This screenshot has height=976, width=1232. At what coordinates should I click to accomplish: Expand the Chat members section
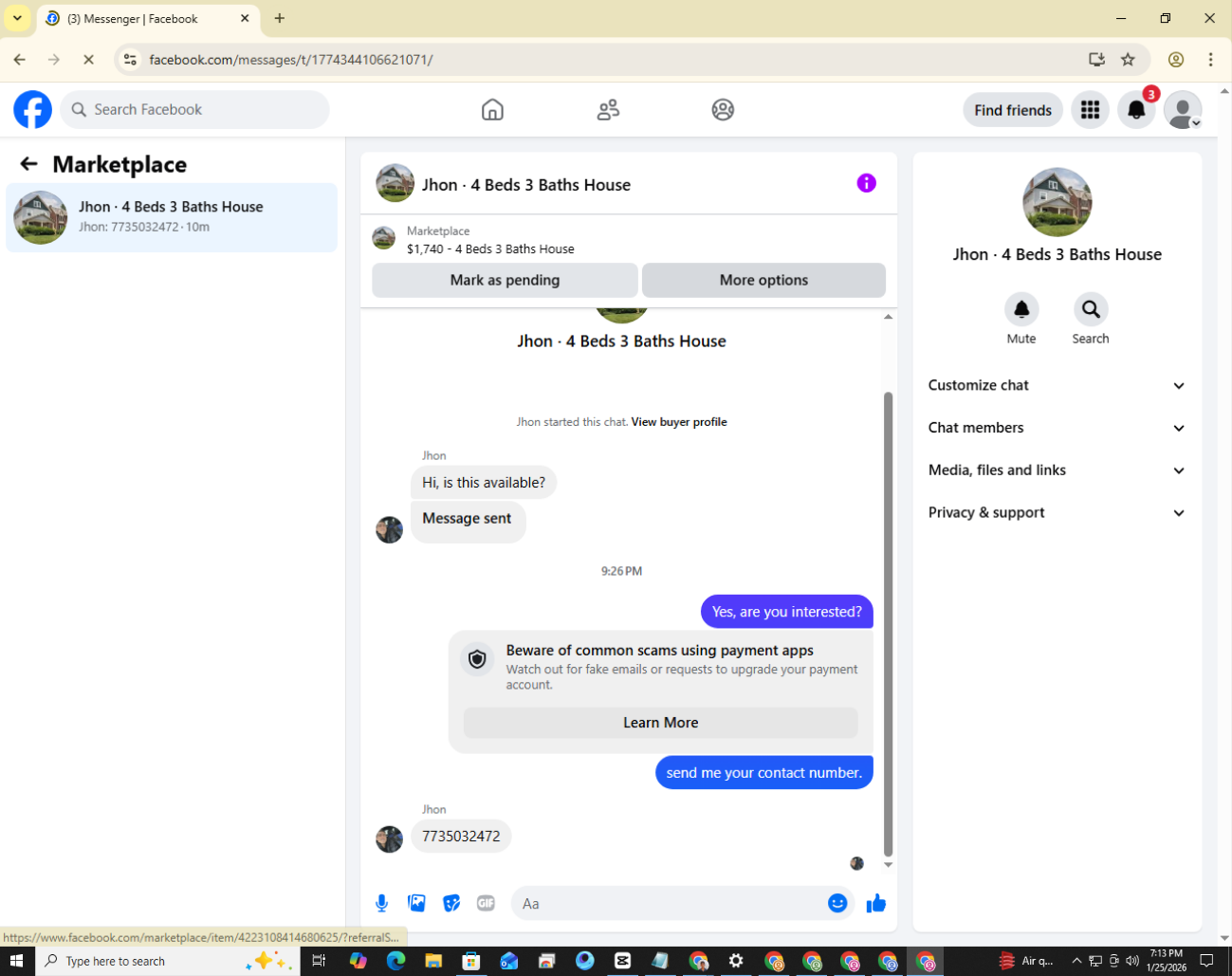coord(1057,428)
